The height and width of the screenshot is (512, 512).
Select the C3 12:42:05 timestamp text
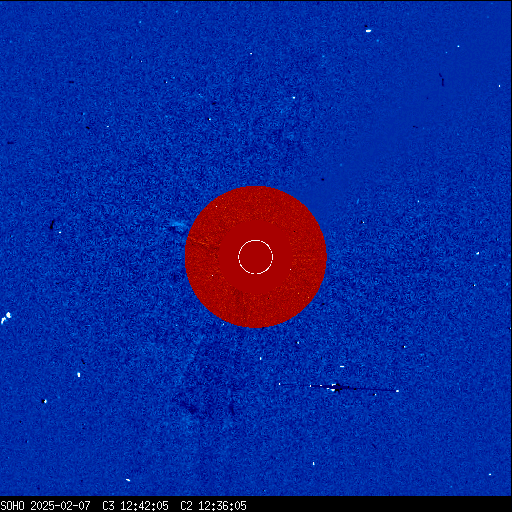135,506
